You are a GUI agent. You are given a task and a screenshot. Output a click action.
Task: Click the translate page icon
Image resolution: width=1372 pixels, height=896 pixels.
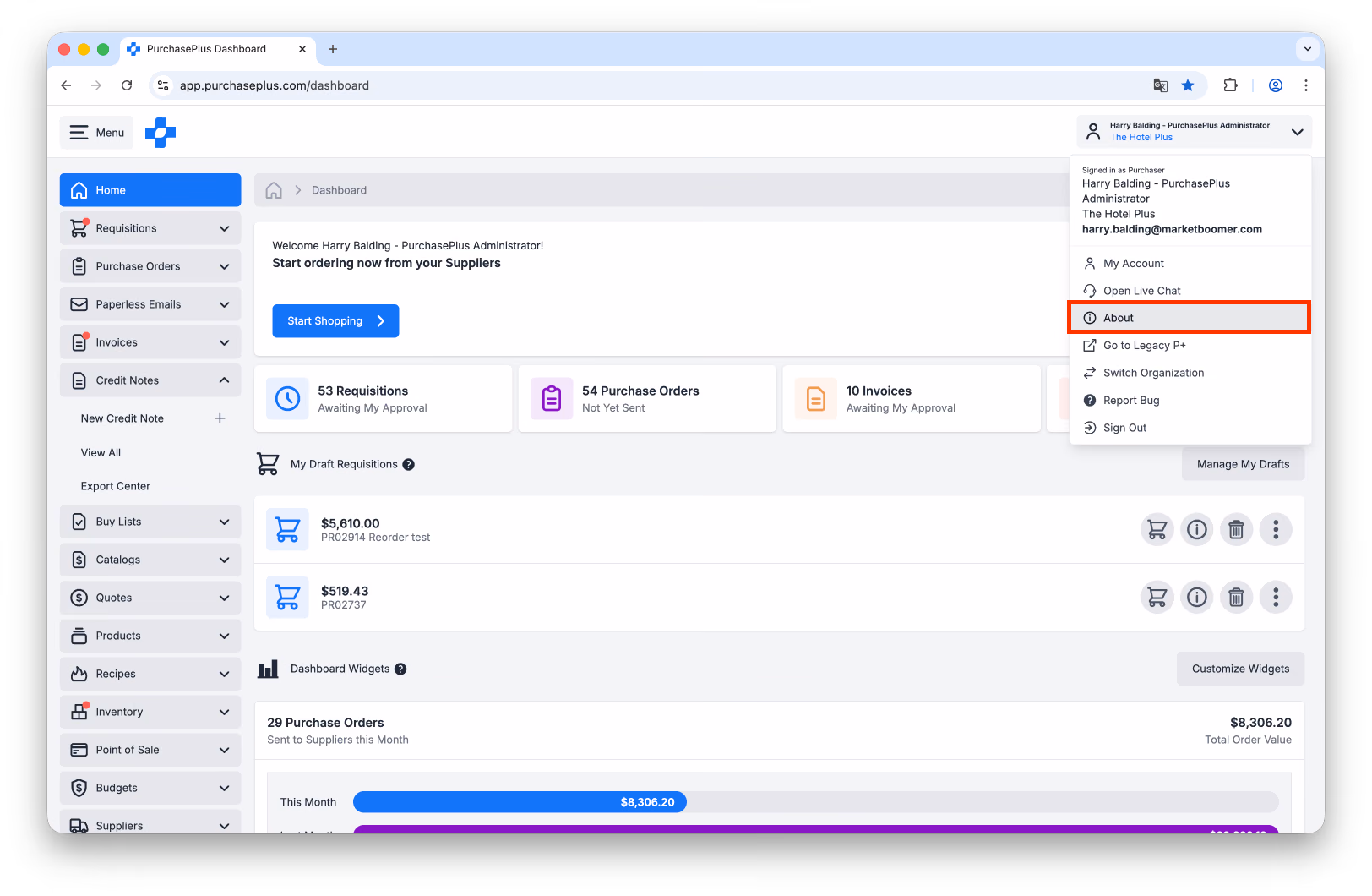coord(1161,85)
